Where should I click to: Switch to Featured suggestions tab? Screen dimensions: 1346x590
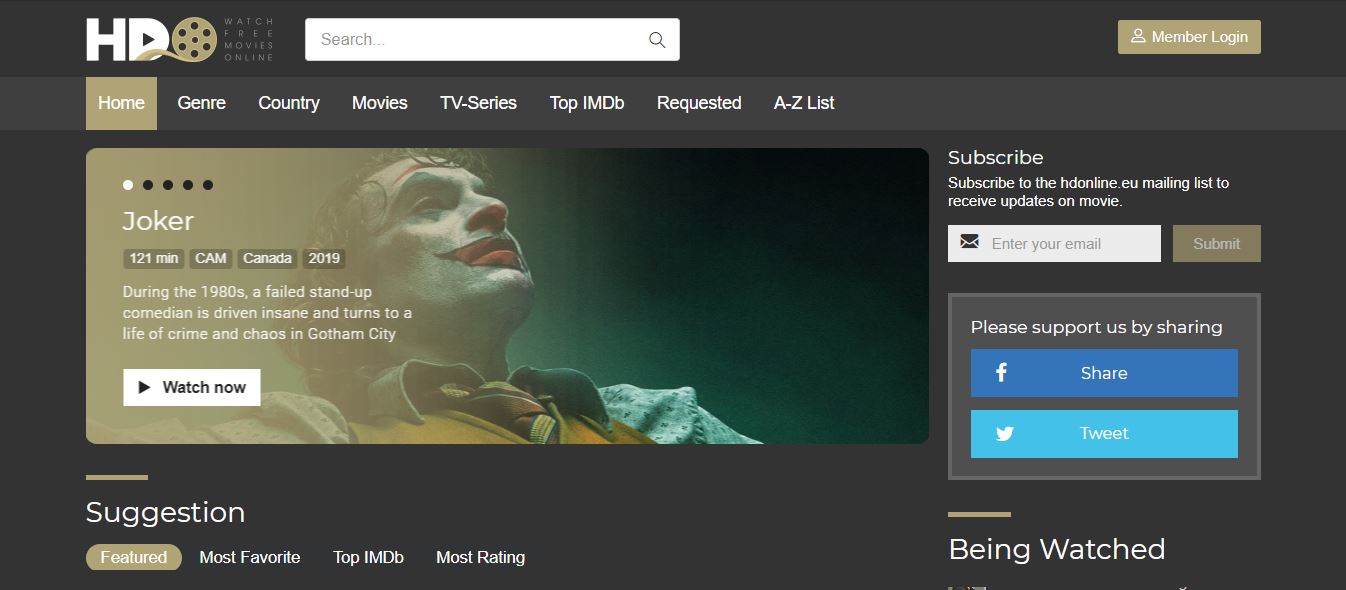click(x=134, y=557)
